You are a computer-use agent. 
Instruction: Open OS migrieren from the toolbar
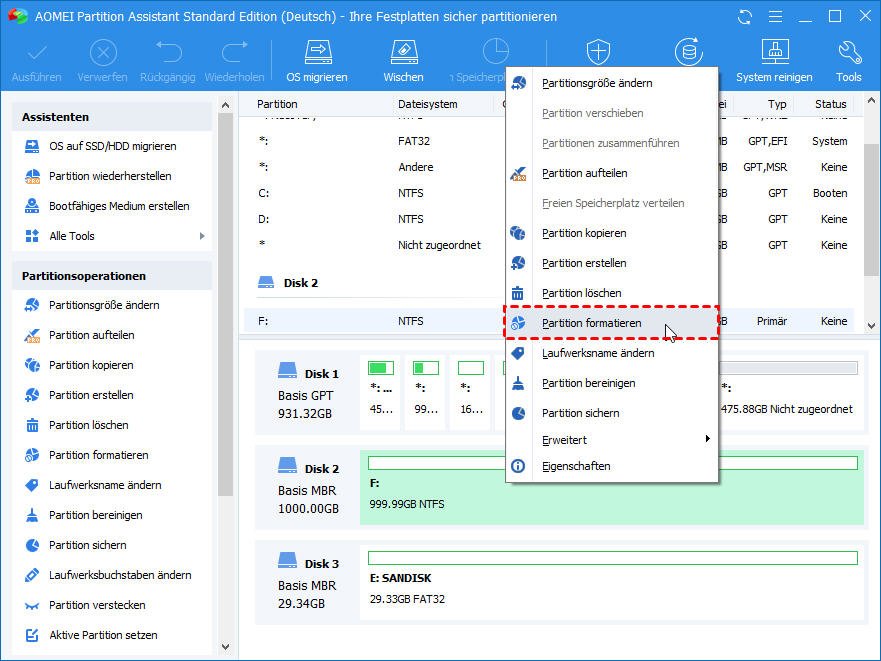pos(317,61)
